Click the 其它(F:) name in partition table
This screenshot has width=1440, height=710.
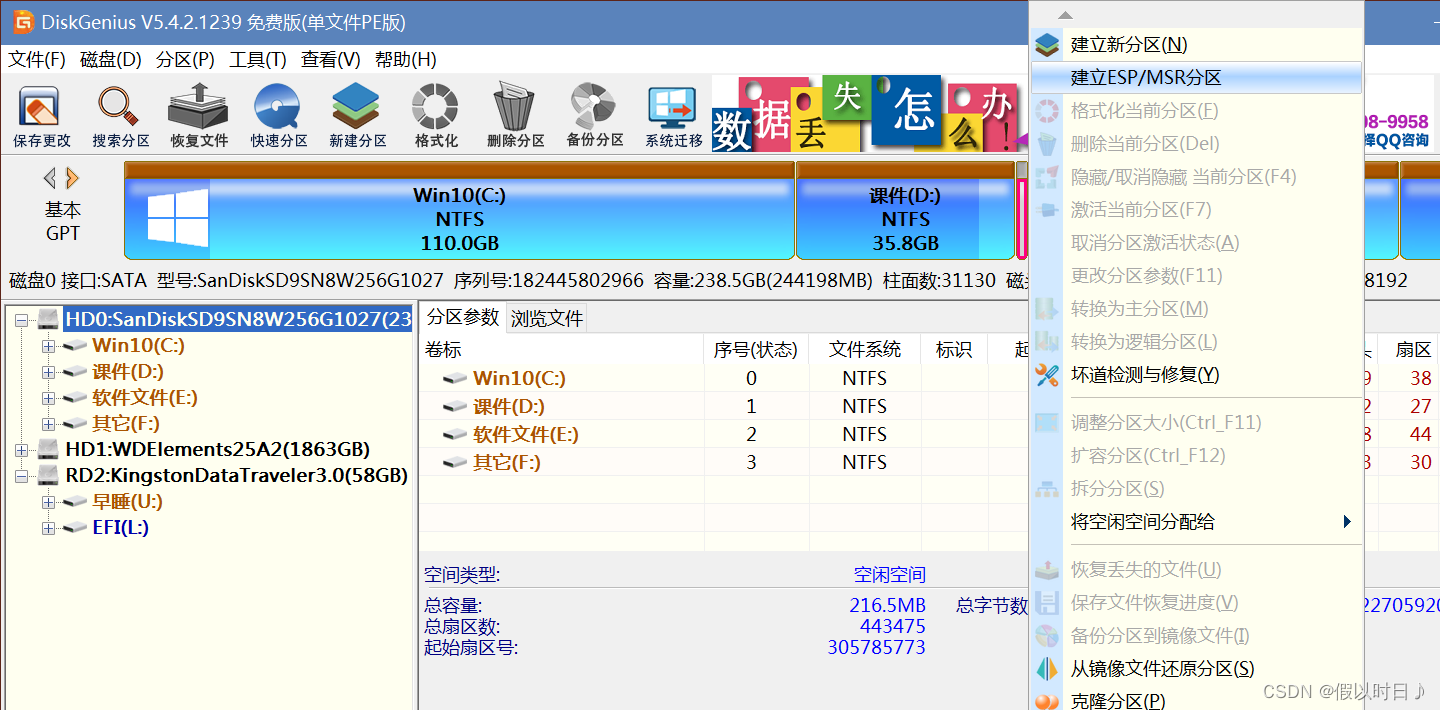[506, 462]
